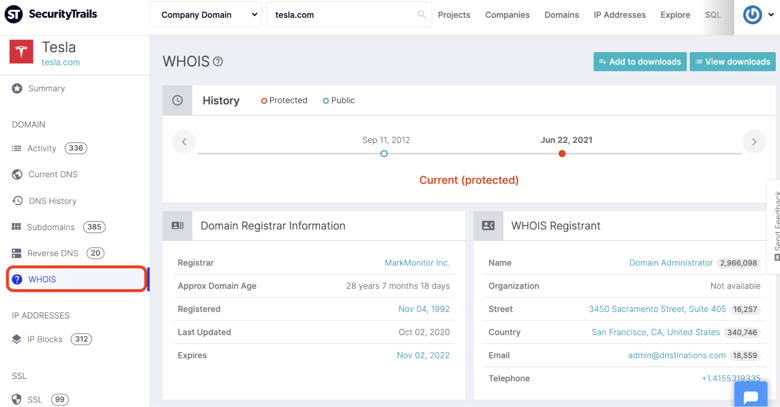780x407 pixels.
Task: Click the Nov 04, 1992 registered date
Action: coord(424,309)
